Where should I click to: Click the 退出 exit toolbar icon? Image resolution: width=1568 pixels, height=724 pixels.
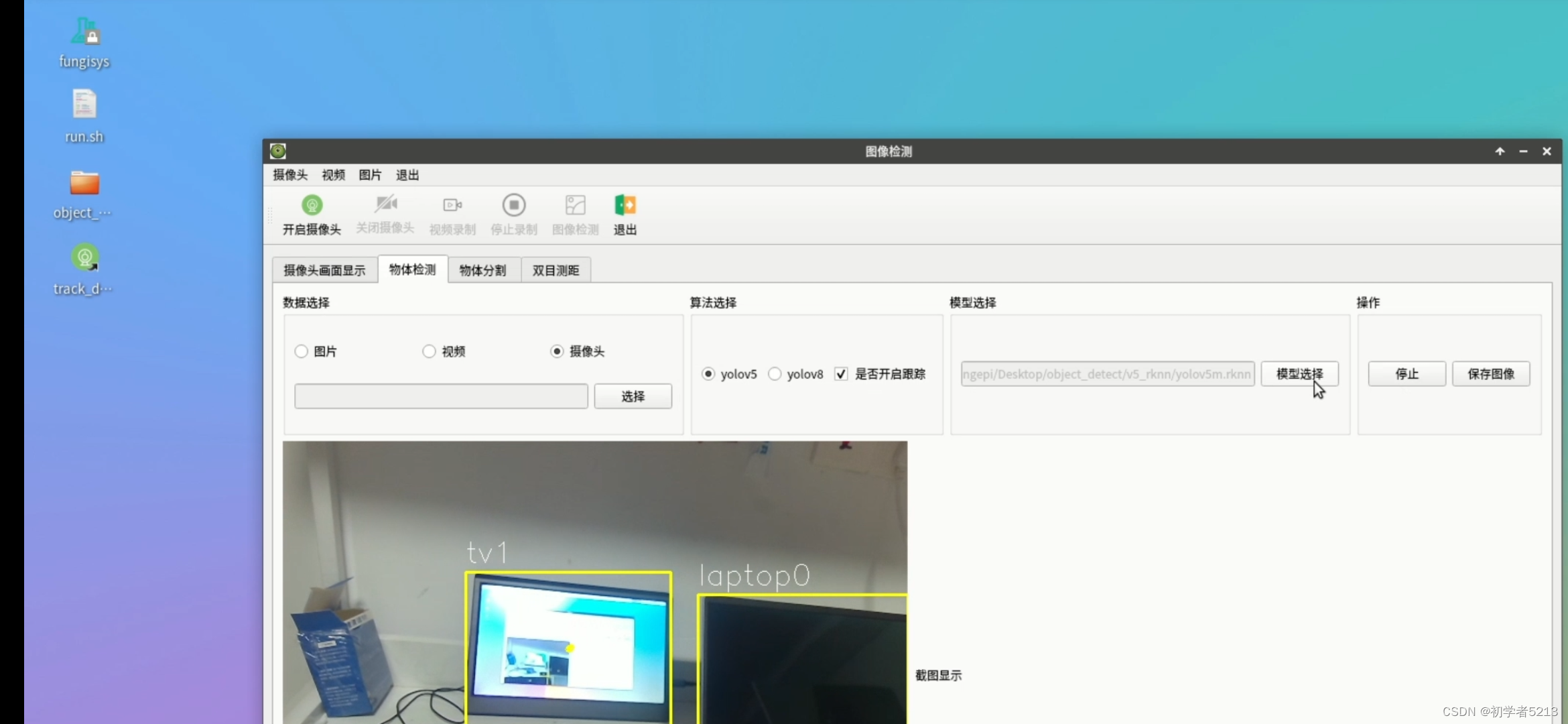625,205
